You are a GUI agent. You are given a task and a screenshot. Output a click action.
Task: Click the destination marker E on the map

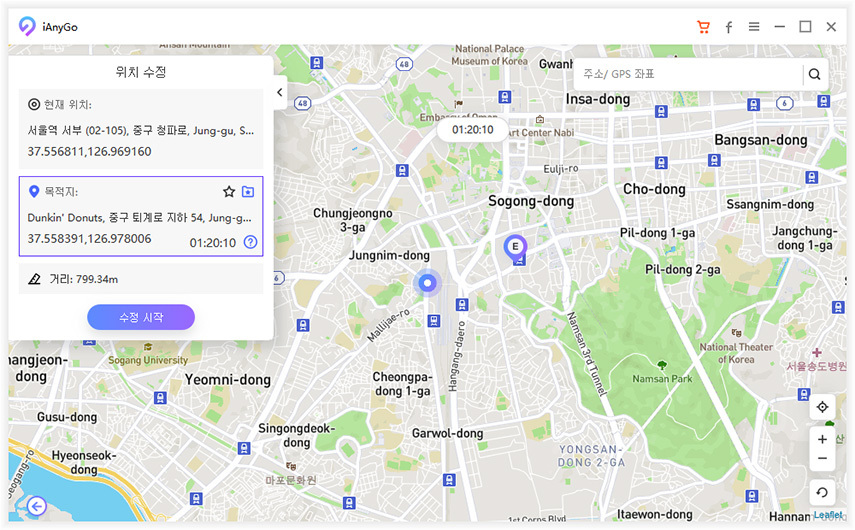[x=515, y=247]
